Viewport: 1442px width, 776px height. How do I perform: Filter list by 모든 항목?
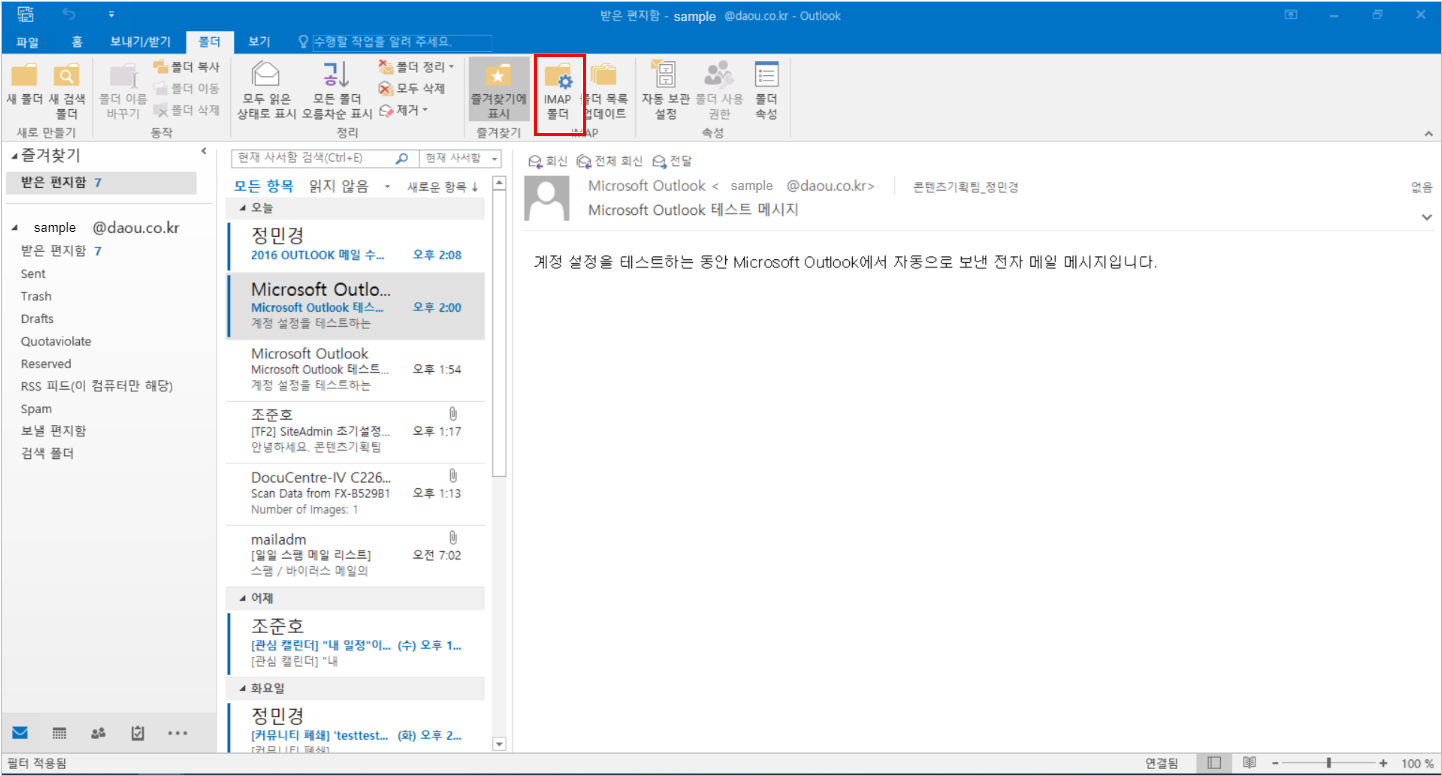point(264,186)
